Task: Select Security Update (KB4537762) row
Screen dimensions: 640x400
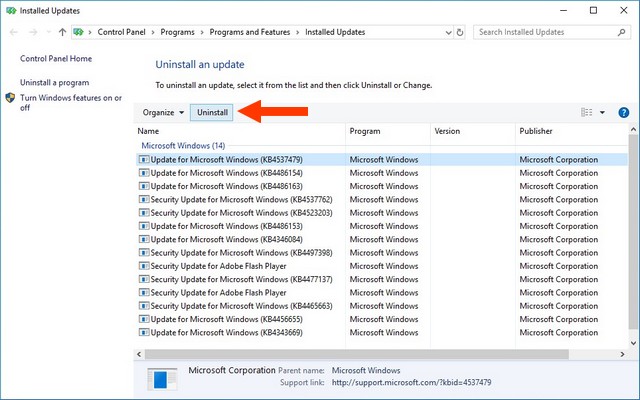Action: (382, 200)
